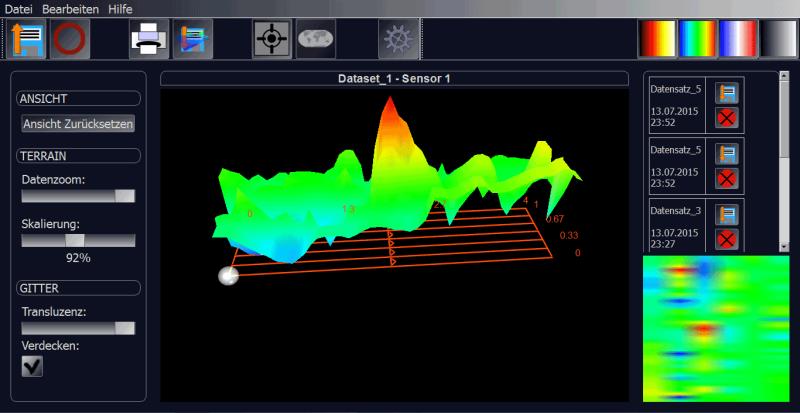The height and width of the screenshot is (413, 800).
Task: Click the crosshair target icon
Action: pos(271,39)
